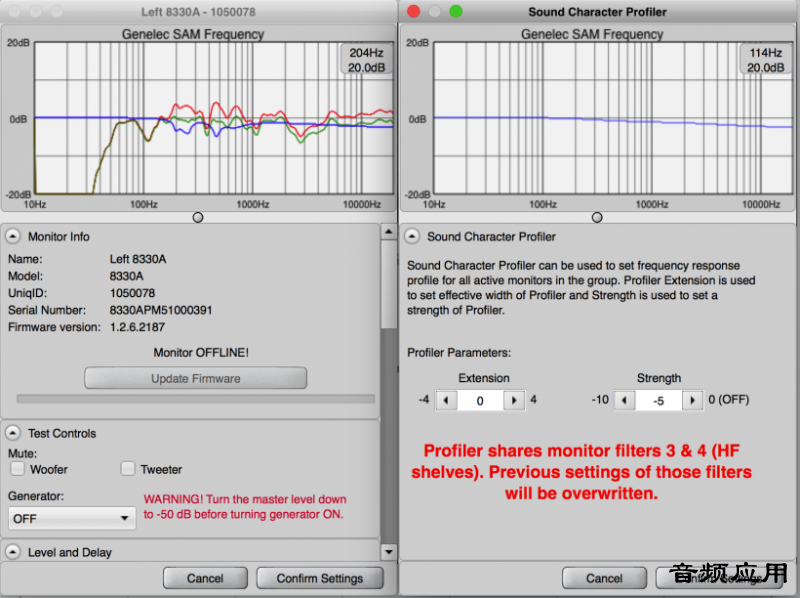This screenshot has height=598, width=800.
Task: Click the Sound Character Profiler frequency graph
Action: point(613,118)
